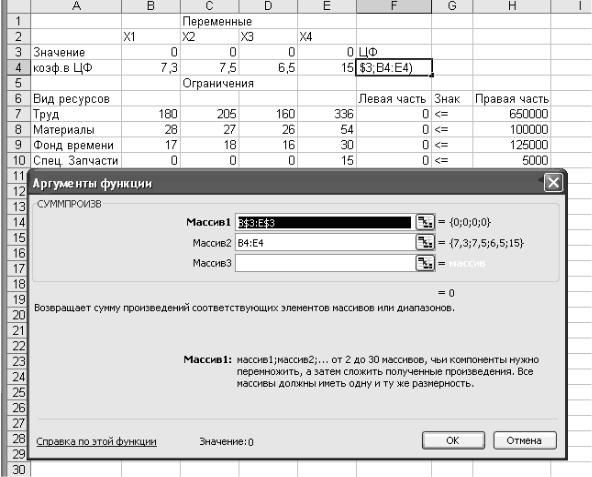Click the Значение label cell
The height and width of the screenshot is (477, 592).
click(76, 52)
